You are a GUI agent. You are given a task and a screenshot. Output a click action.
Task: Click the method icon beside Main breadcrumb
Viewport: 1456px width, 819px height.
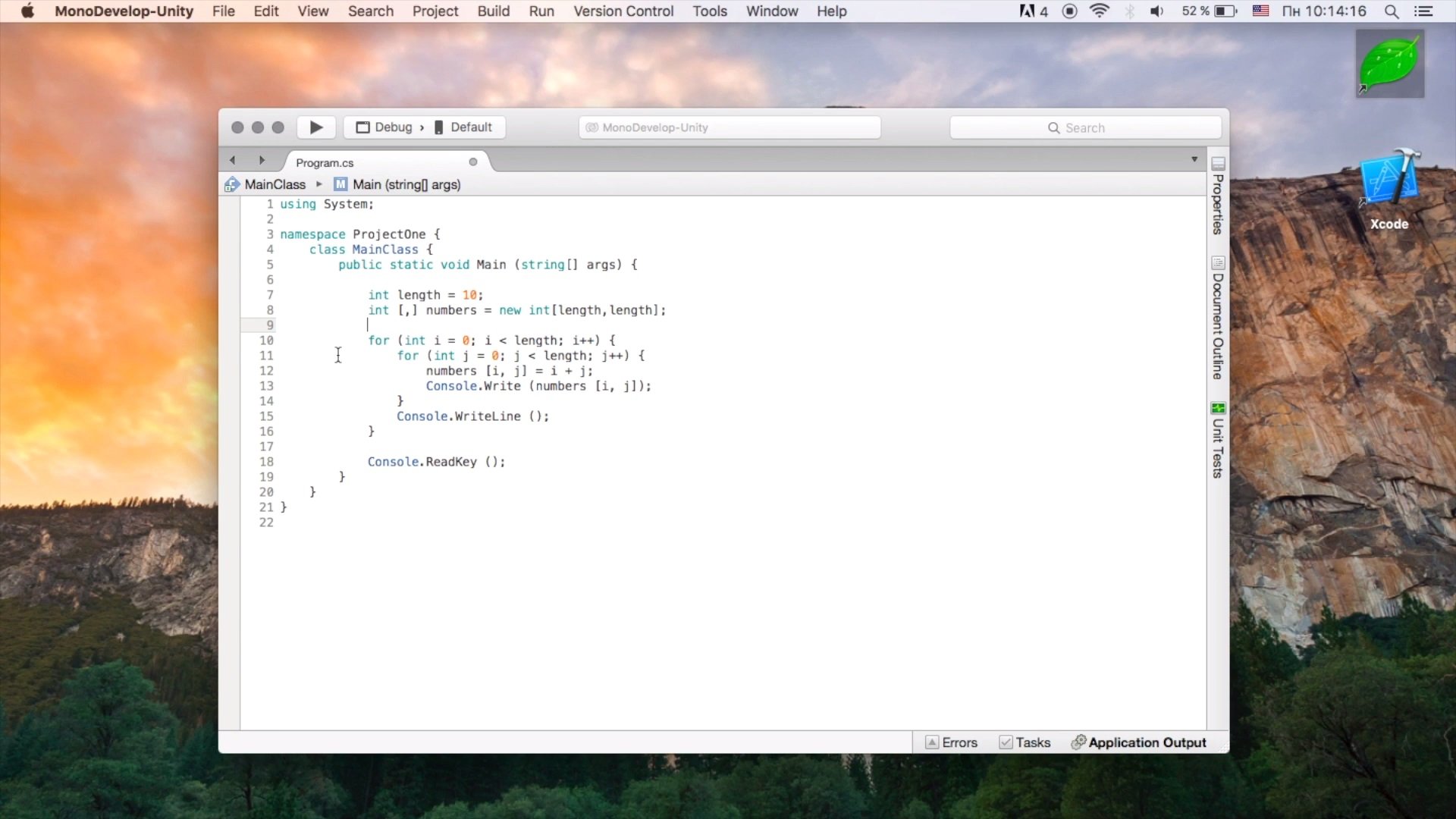[340, 184]
